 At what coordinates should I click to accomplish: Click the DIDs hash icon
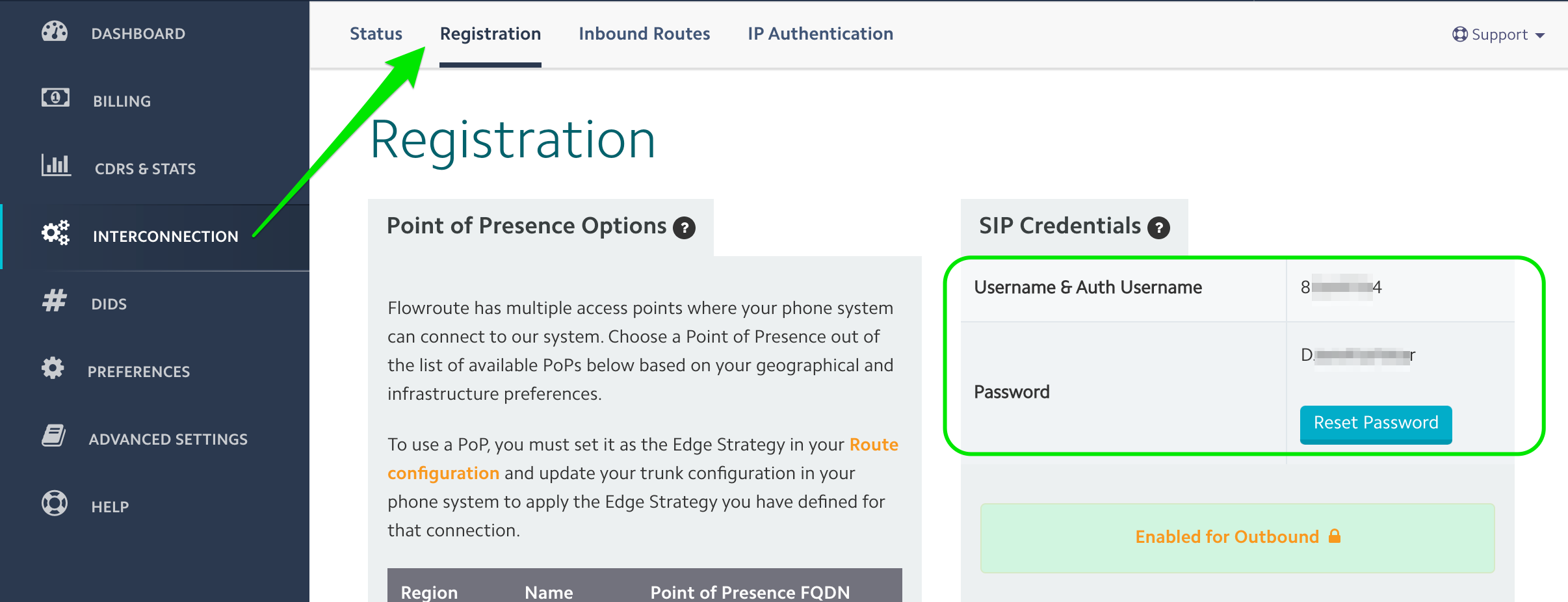pos(55,300)
